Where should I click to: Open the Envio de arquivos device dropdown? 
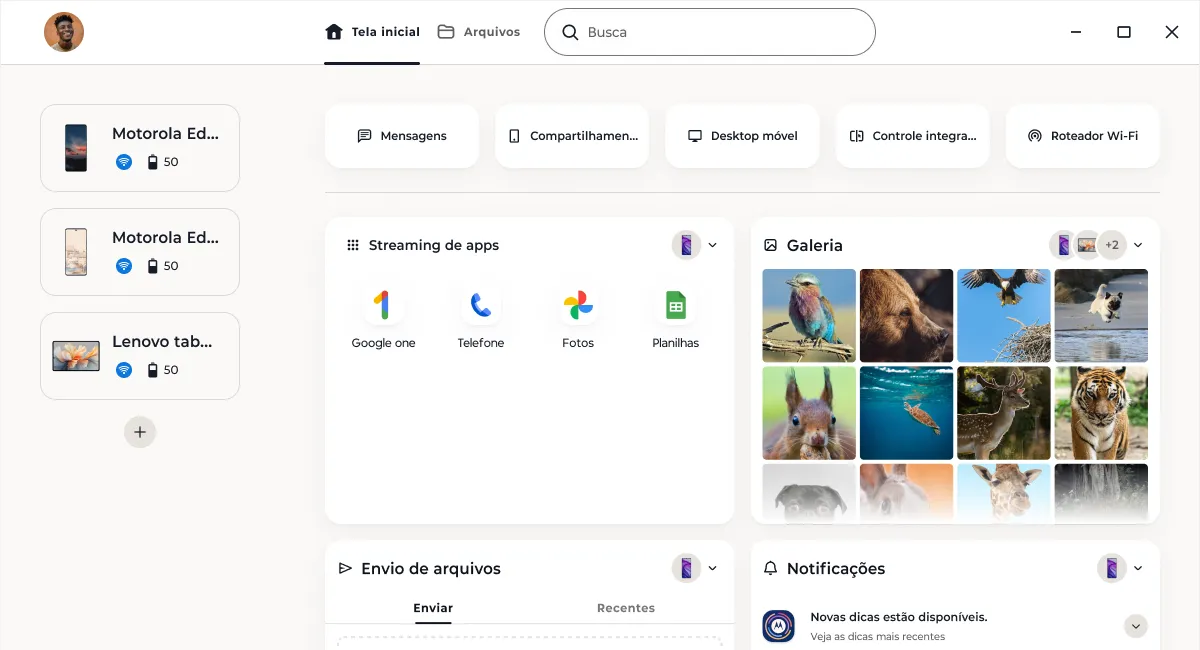point(713,568)
